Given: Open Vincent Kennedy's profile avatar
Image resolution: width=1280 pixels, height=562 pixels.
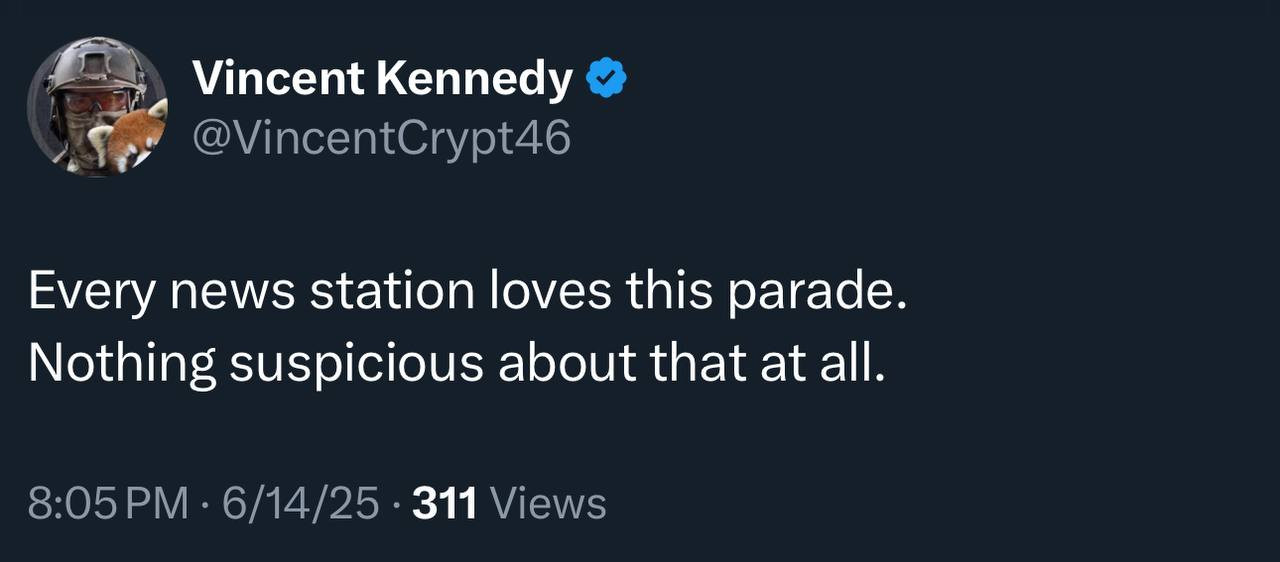Looking at the screenshot, I should 97,107.
